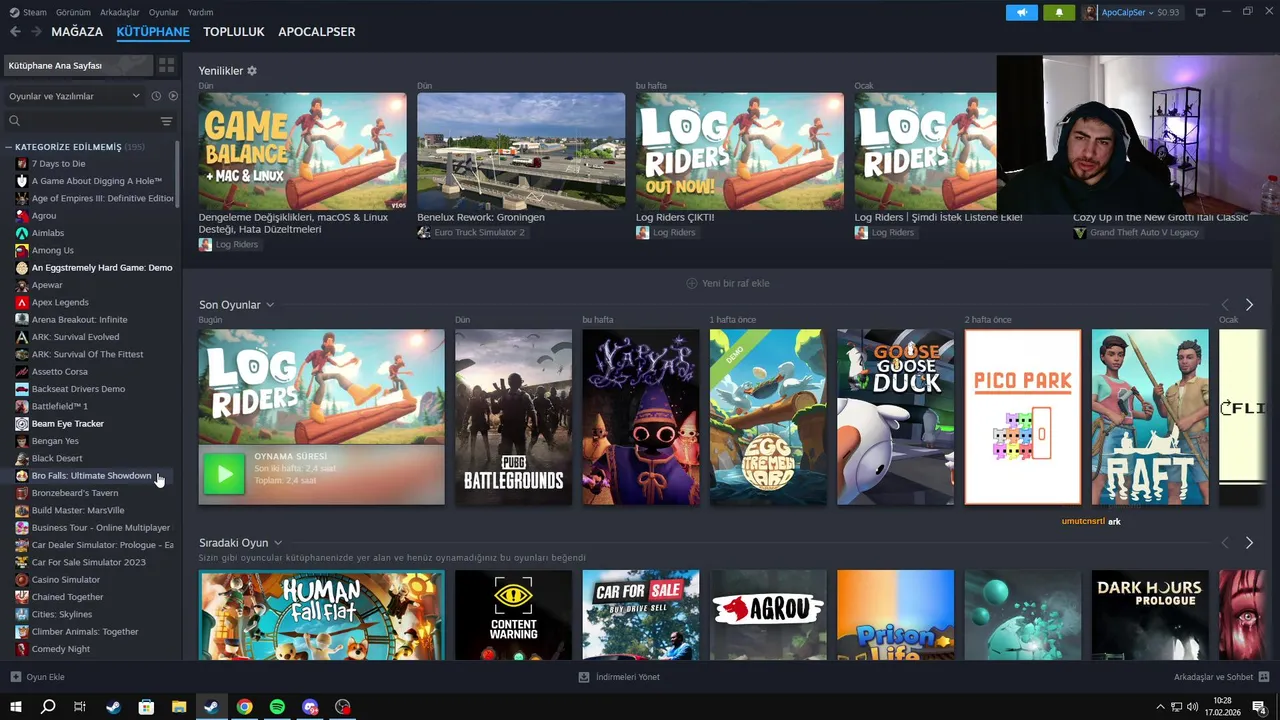Open the megaphone announcements button
The image size is (1280, 720).
click(1022, 12)
